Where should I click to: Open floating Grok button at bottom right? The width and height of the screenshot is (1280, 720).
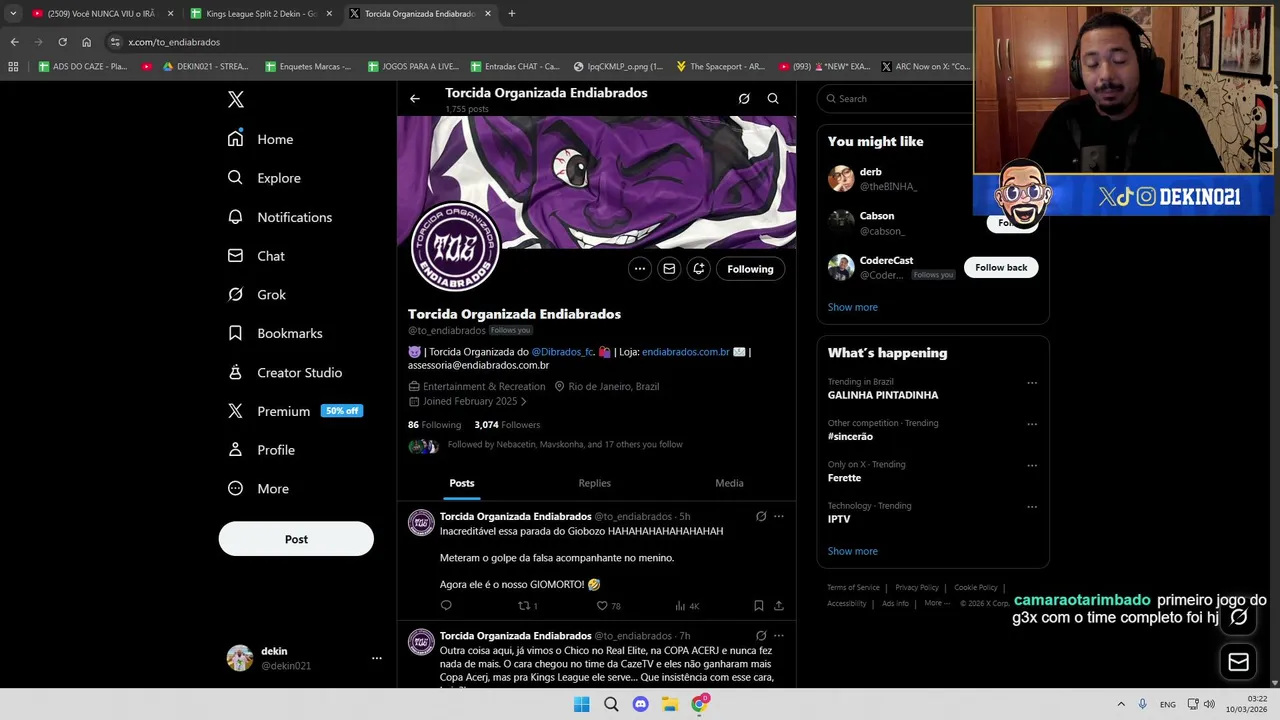1239,617
